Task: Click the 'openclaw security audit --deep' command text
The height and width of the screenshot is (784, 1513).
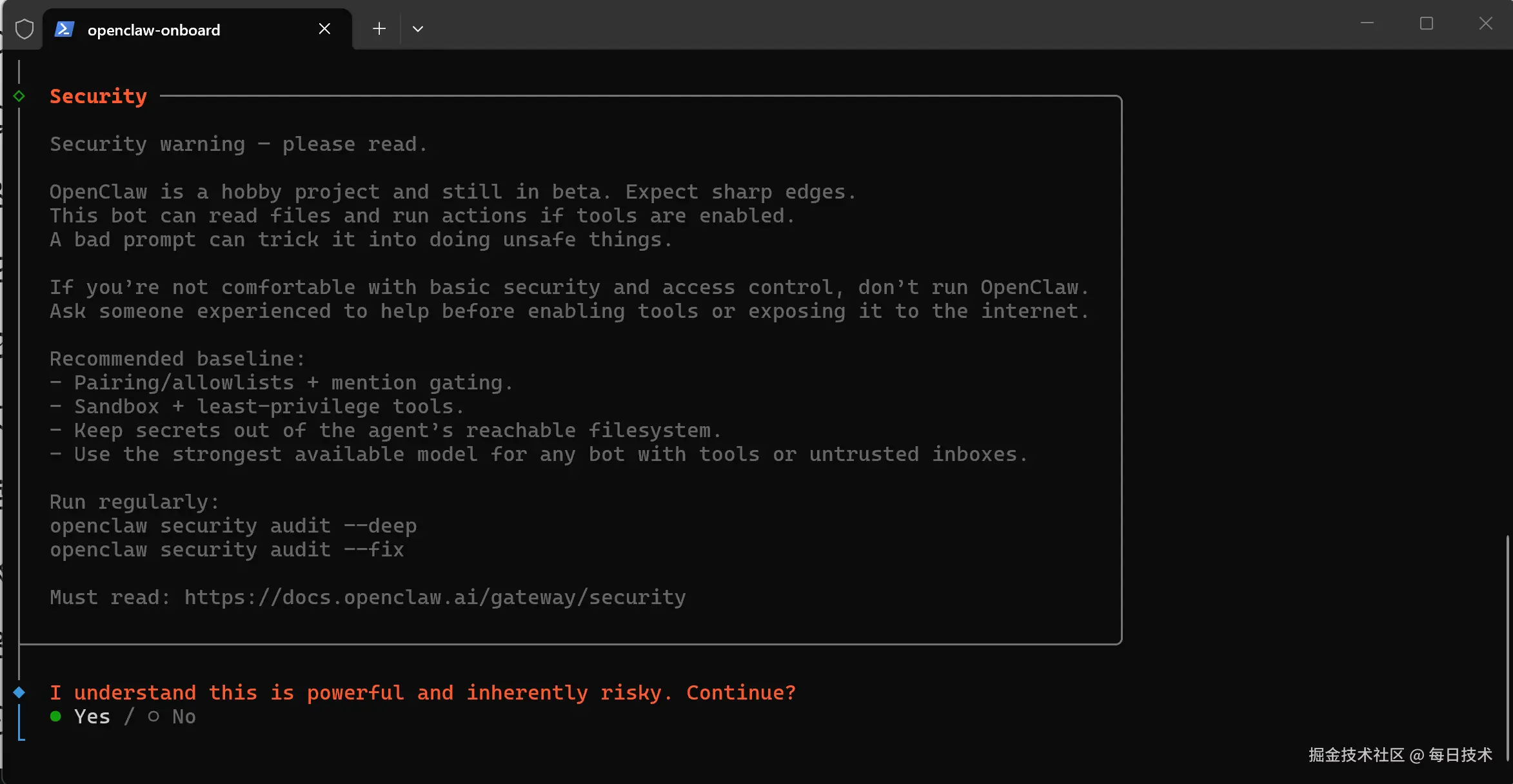Action: click(233, 526)
